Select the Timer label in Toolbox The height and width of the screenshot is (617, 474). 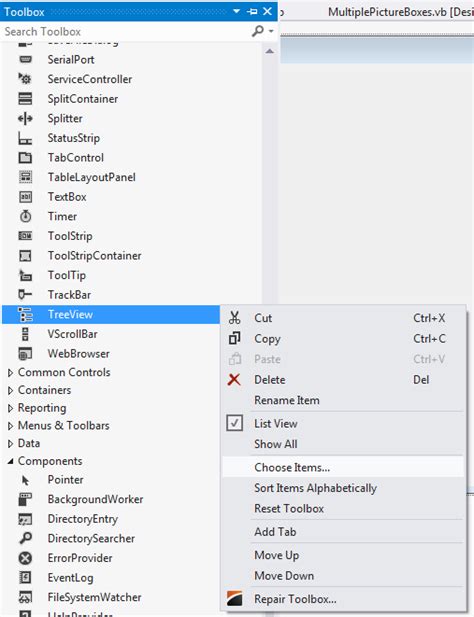(x=62, y=216)
